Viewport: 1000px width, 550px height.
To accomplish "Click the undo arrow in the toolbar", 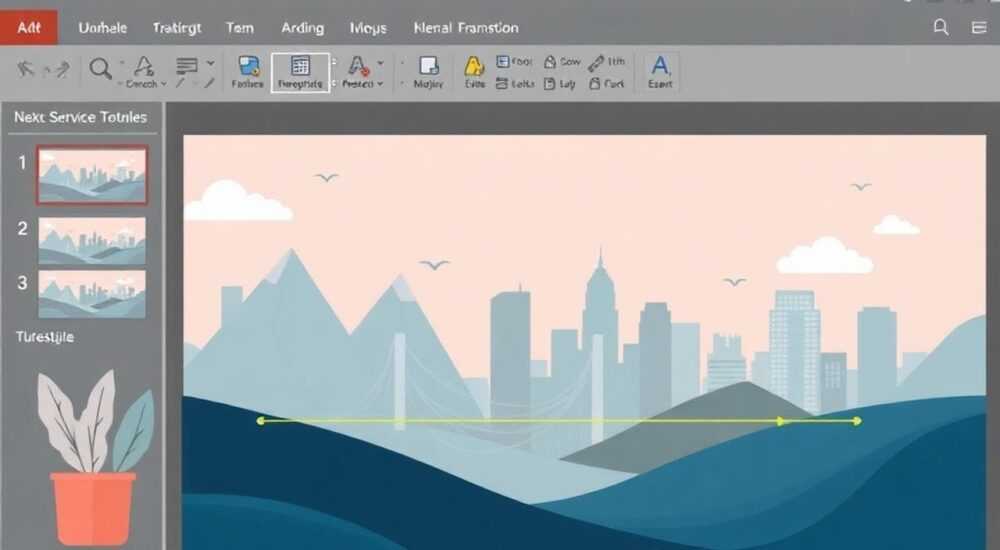I will [x=26, y=68].
